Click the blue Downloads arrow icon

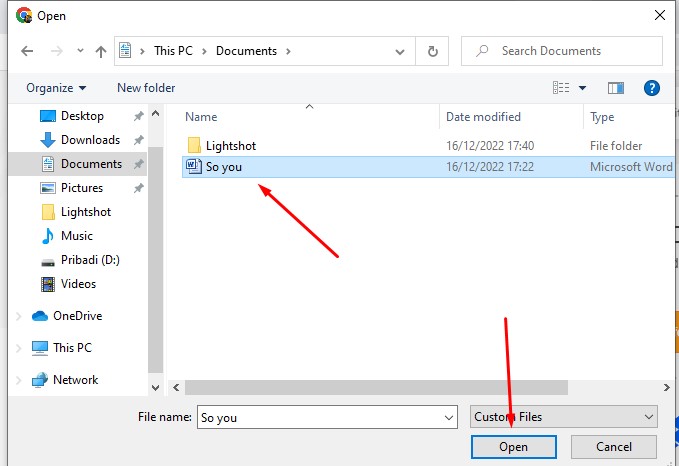(x=48, y=140)
